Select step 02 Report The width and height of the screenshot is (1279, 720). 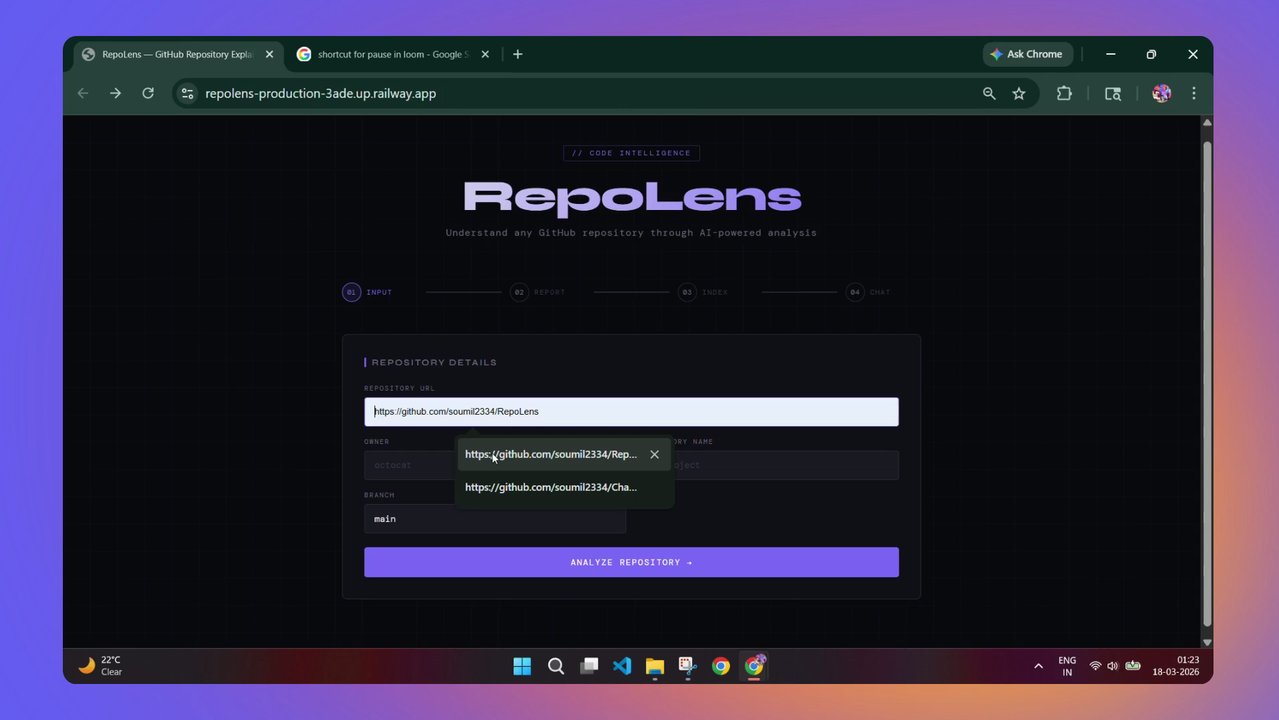pos(538,292)
